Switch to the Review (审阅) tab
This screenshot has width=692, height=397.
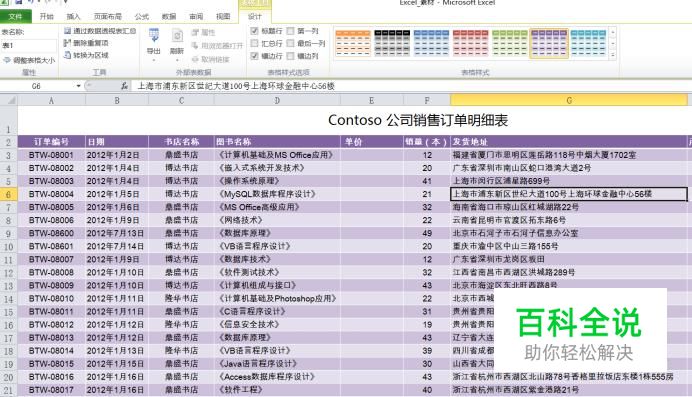coord(196,16)
